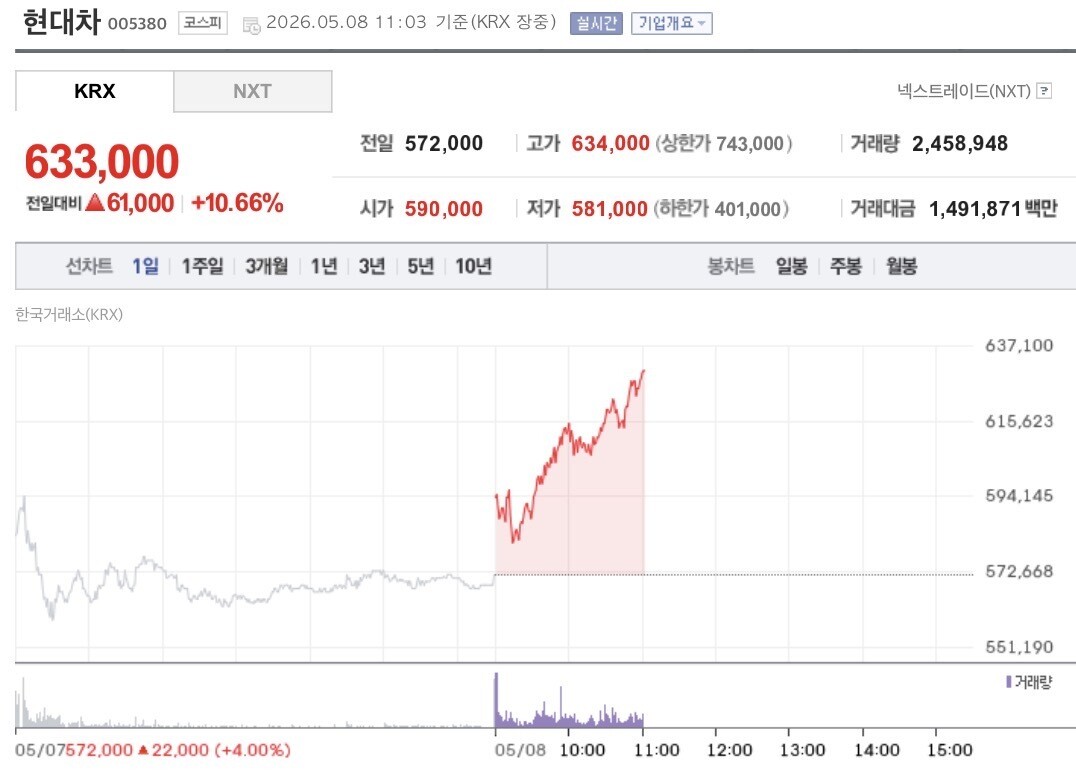This screenshot has height=771, width=1076.
Task: Select the 3개월 chart period
Action: (267, 265)
